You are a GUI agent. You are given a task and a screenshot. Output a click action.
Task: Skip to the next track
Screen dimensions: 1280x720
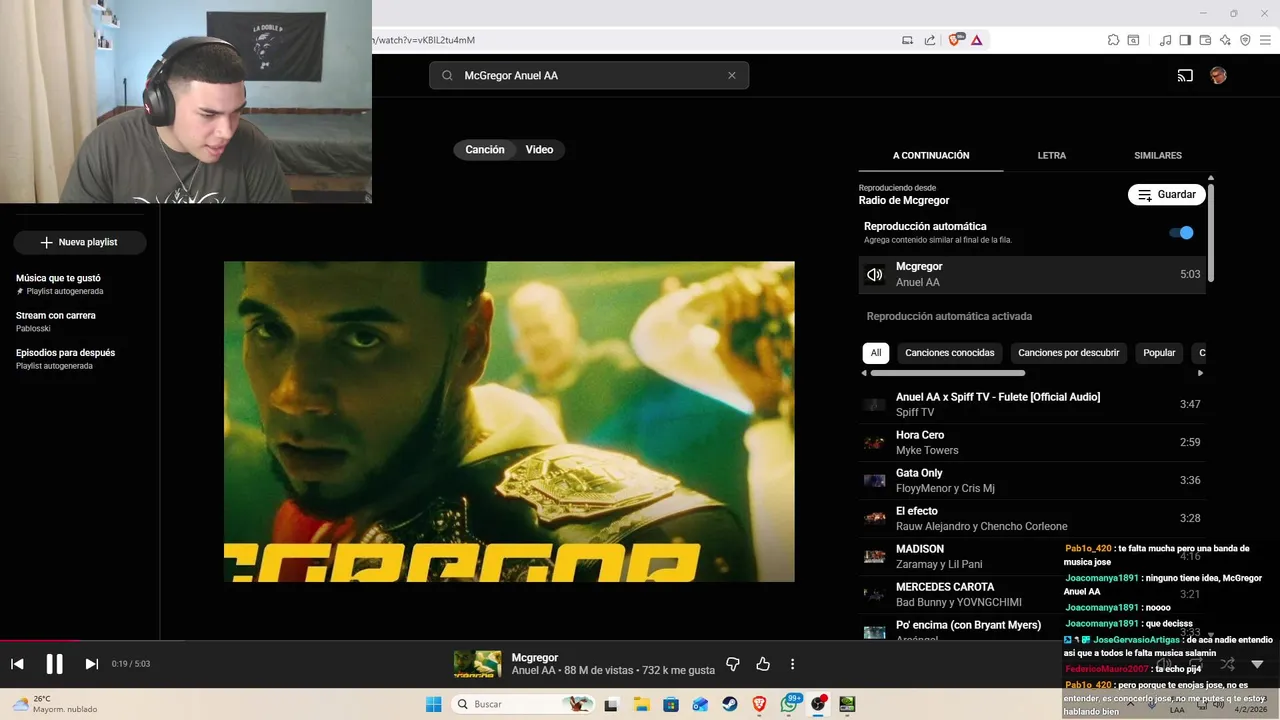click(91, 664)
